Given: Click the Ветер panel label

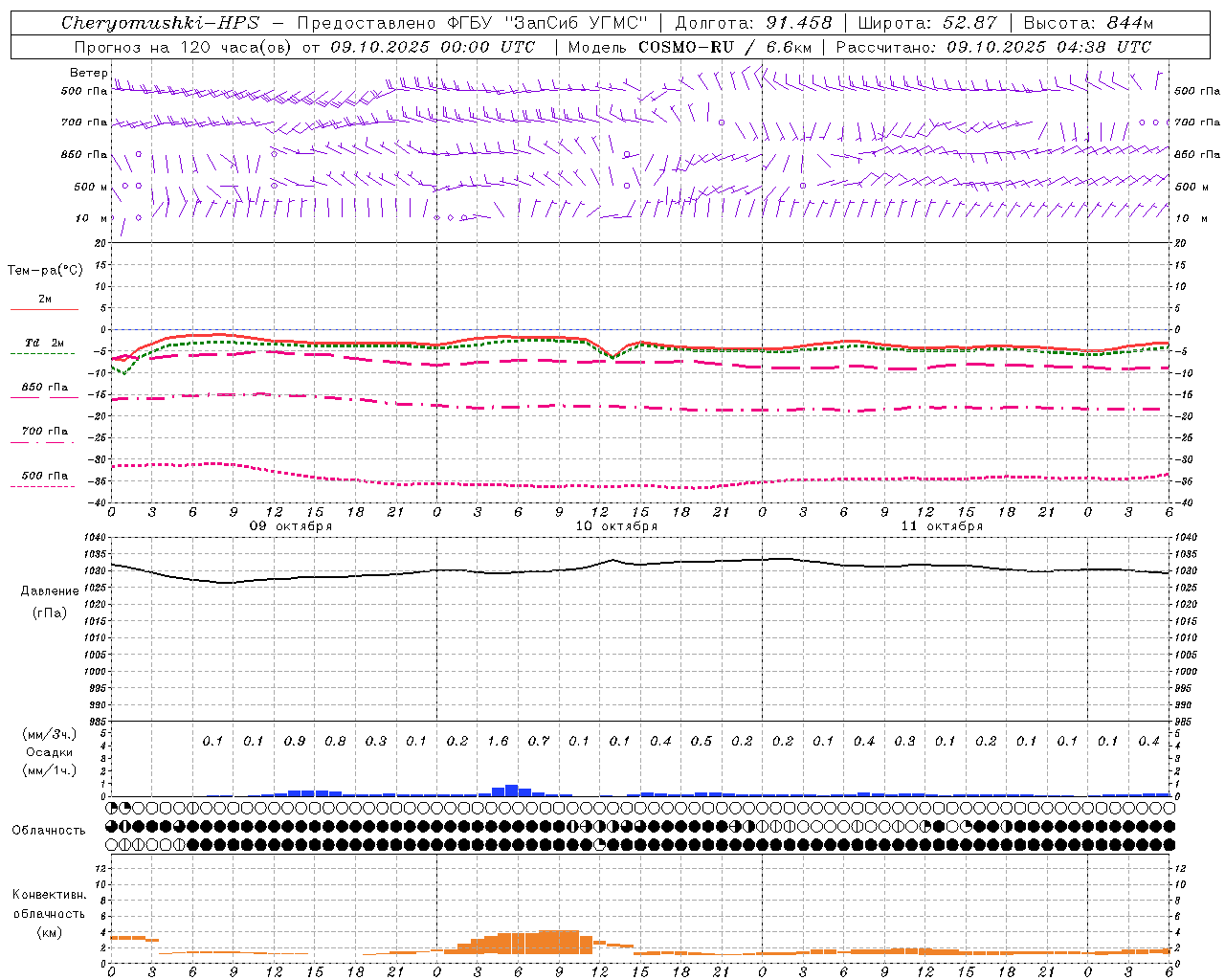Looking at the screenshot, I should (x=88, y=73).
